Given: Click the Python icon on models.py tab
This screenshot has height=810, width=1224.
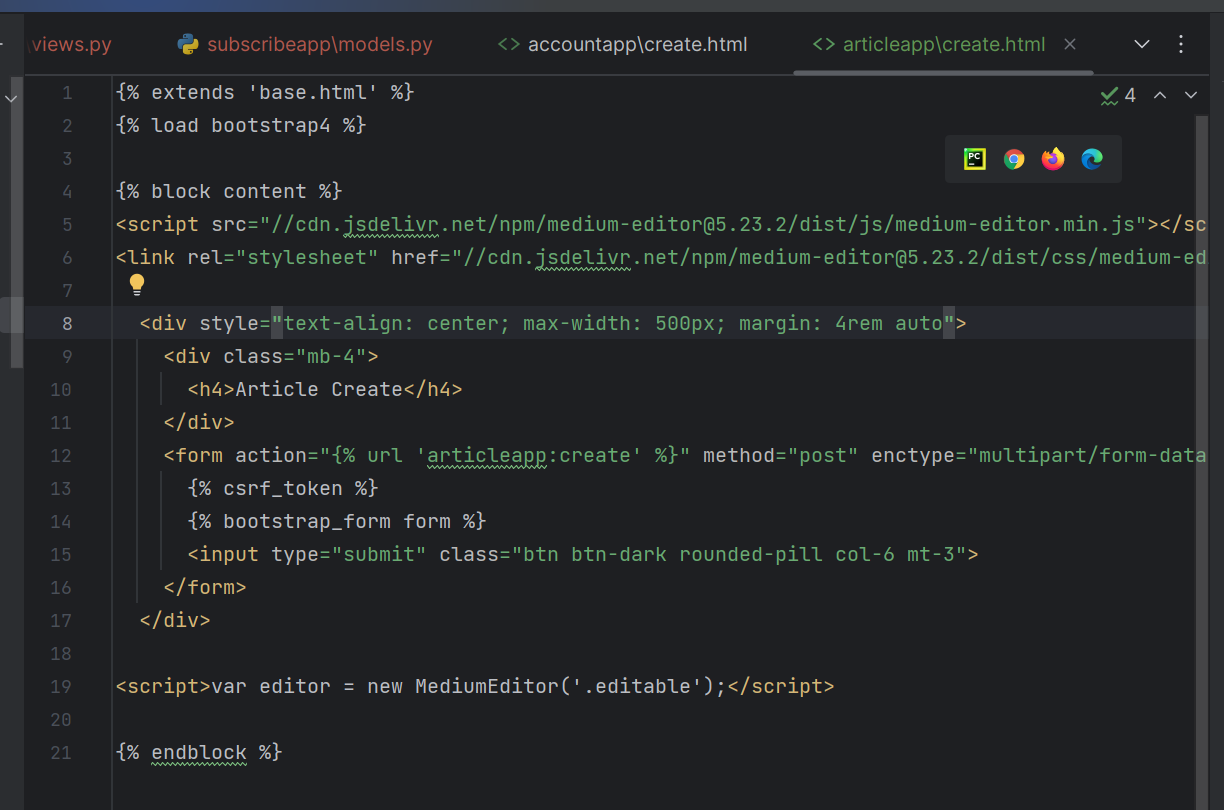Looking at the screenshot, I should coord(187,44).
